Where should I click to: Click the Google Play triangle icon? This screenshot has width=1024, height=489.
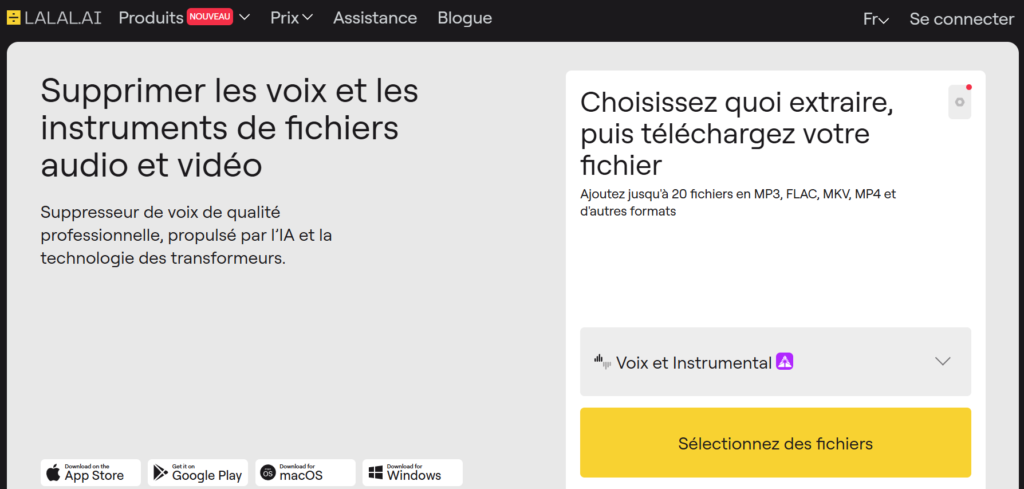[161, 472]
